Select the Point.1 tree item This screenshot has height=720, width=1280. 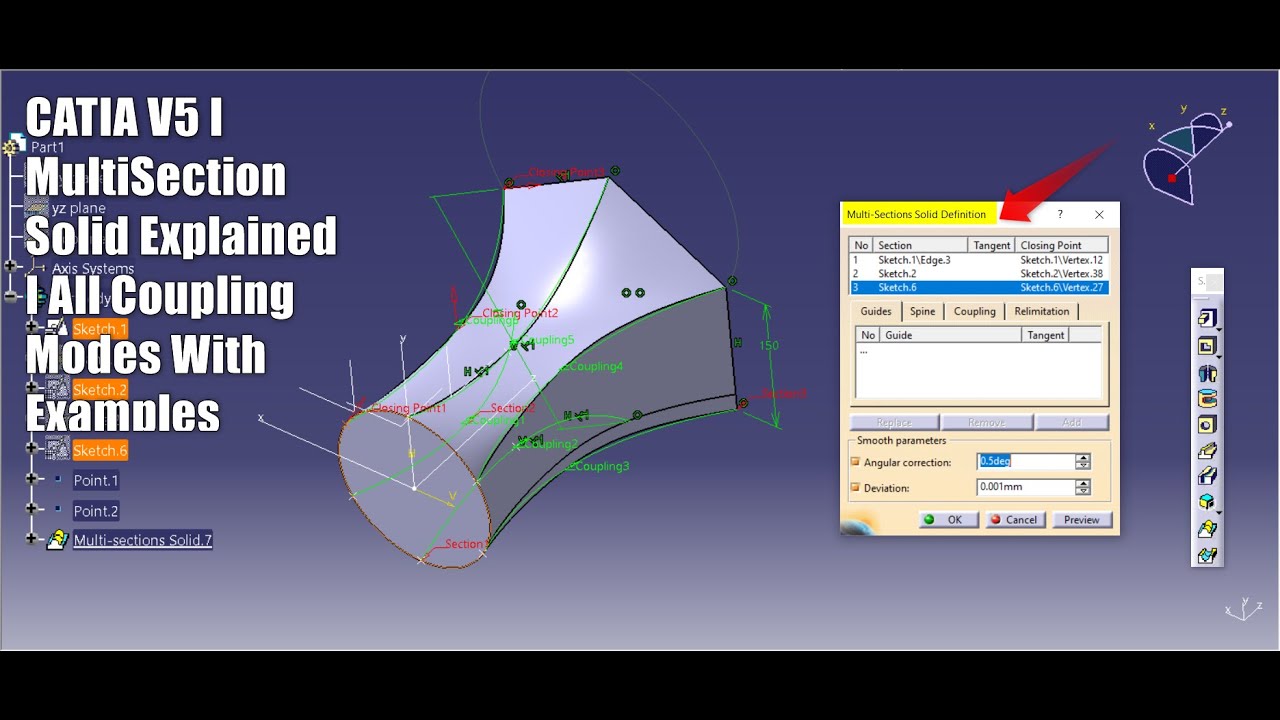96,481
